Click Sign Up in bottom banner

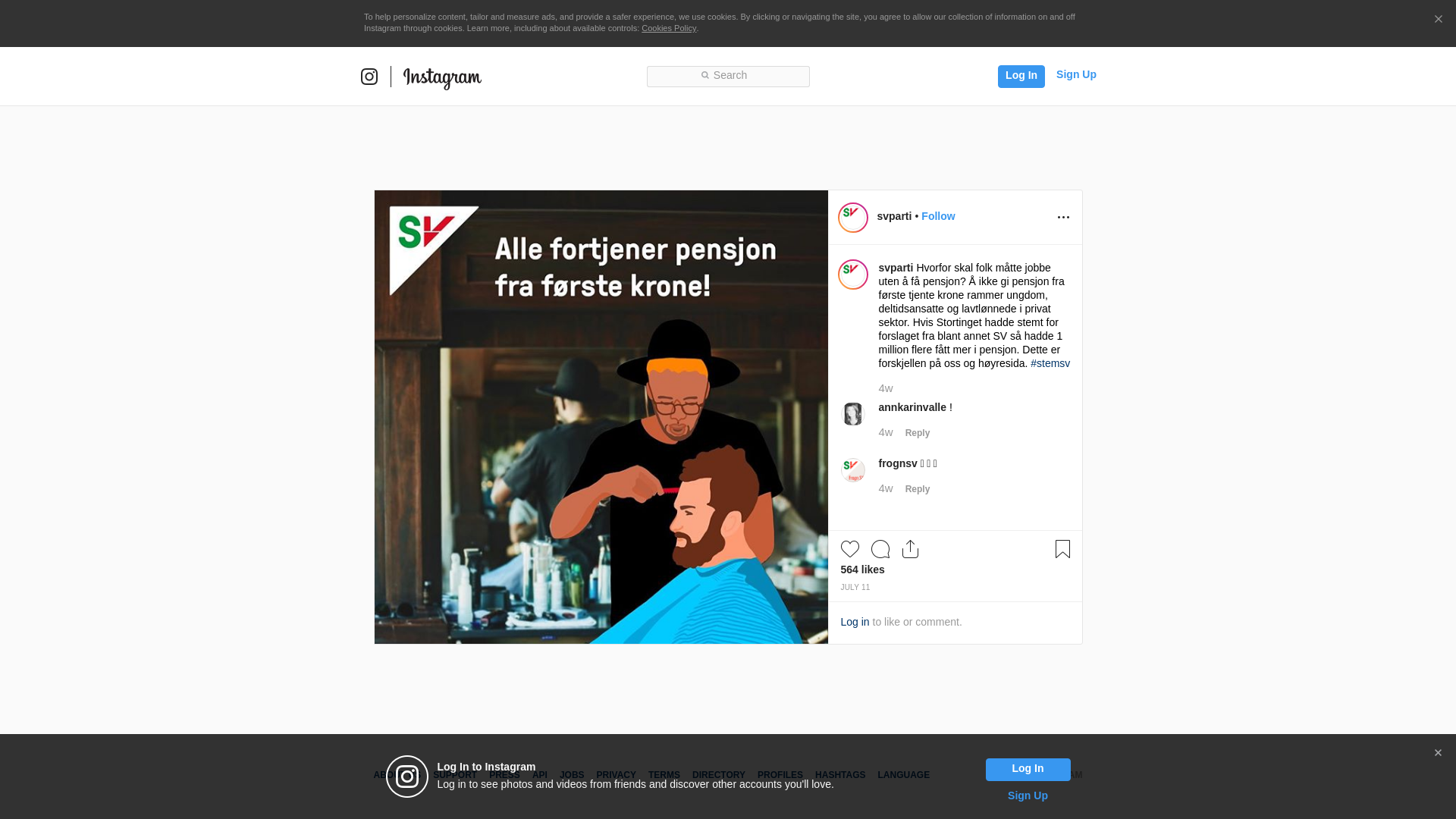[1028, 795]
